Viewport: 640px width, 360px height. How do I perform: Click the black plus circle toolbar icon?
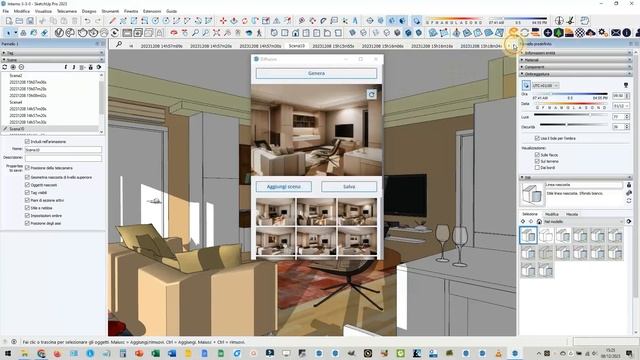point(548,33)
